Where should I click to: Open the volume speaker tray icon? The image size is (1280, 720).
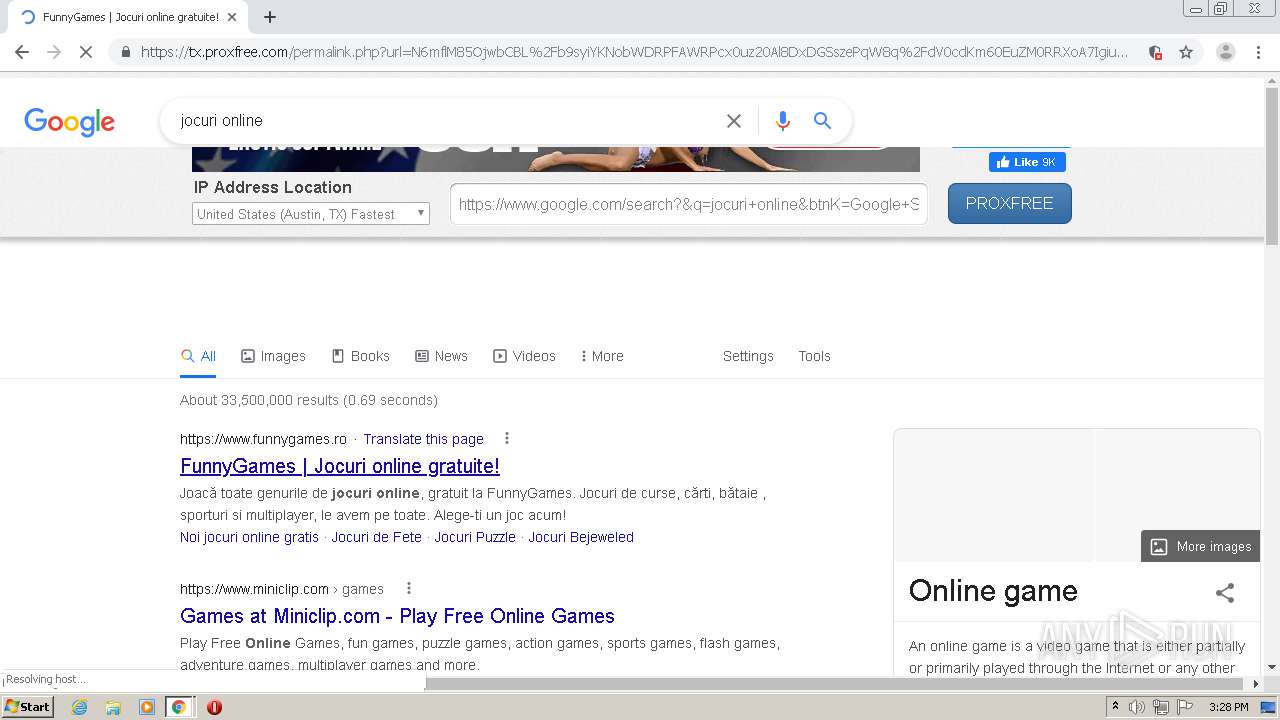1136,707
